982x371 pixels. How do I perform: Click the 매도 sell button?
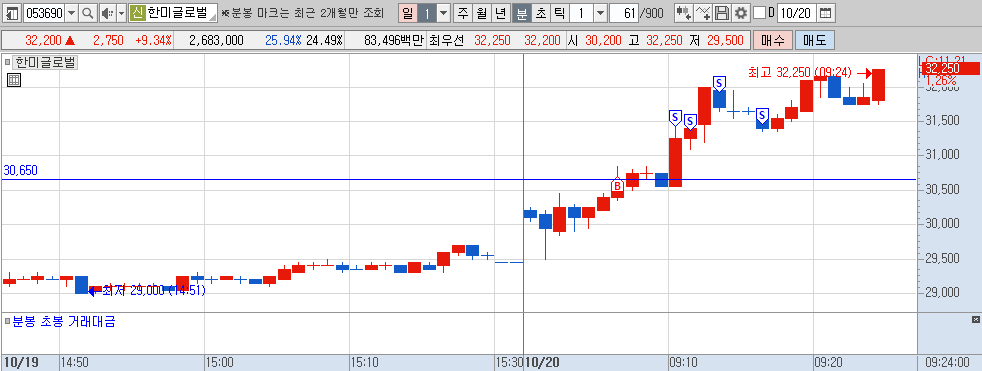[x=815, y=41]
